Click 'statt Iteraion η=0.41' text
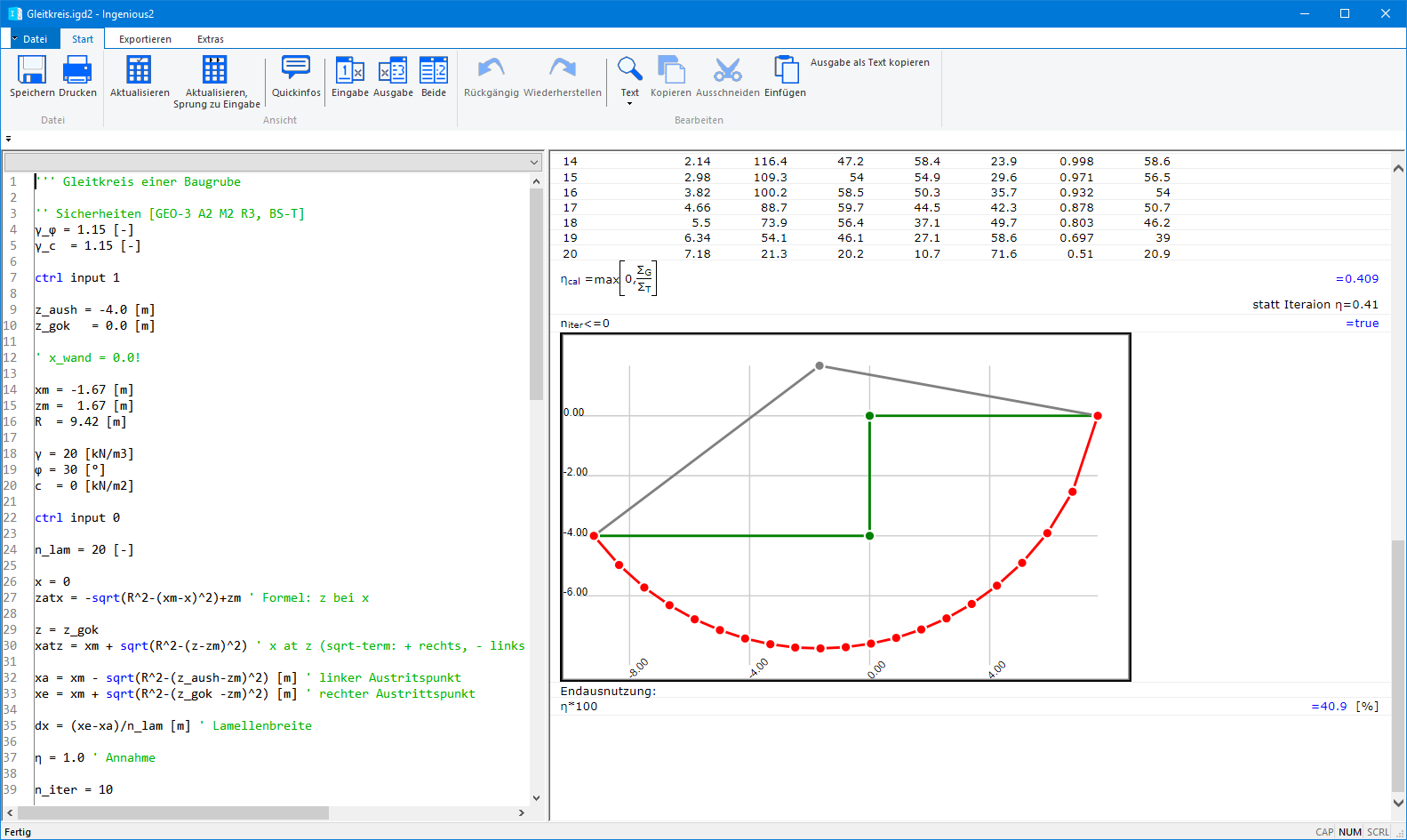 coord(1315,304)
